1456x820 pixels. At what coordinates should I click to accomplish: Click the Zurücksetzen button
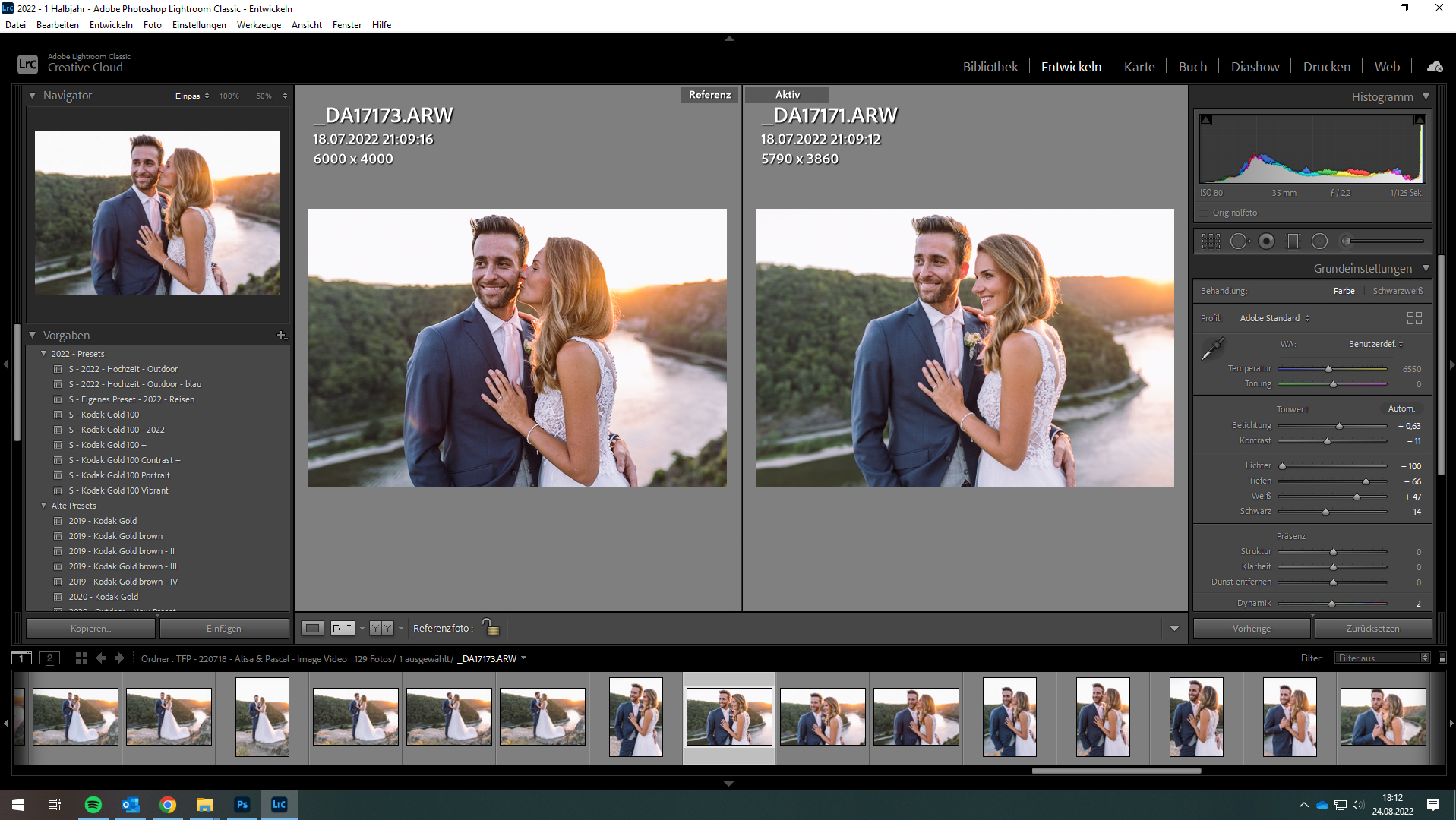tap(1372, 629)
